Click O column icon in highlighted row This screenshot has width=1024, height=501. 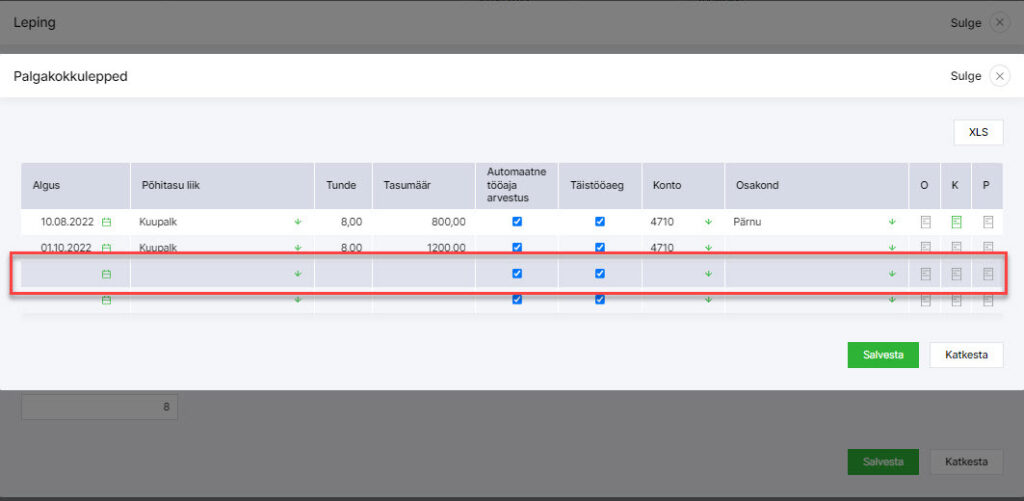tap(925, 274)
